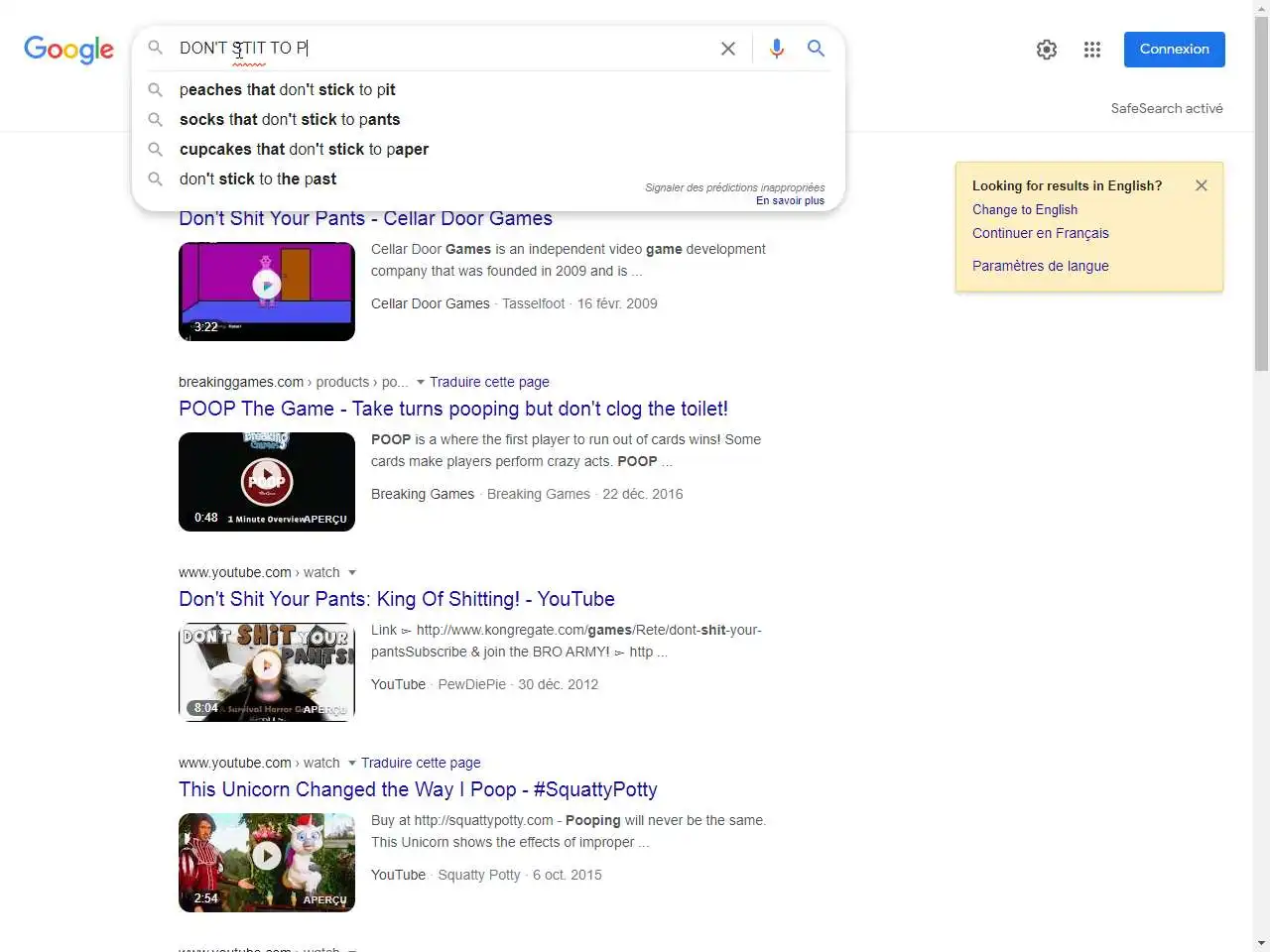
Task: Click magnifier icon beside "don't stick to the past"
Action: click(x=156, y=178)
